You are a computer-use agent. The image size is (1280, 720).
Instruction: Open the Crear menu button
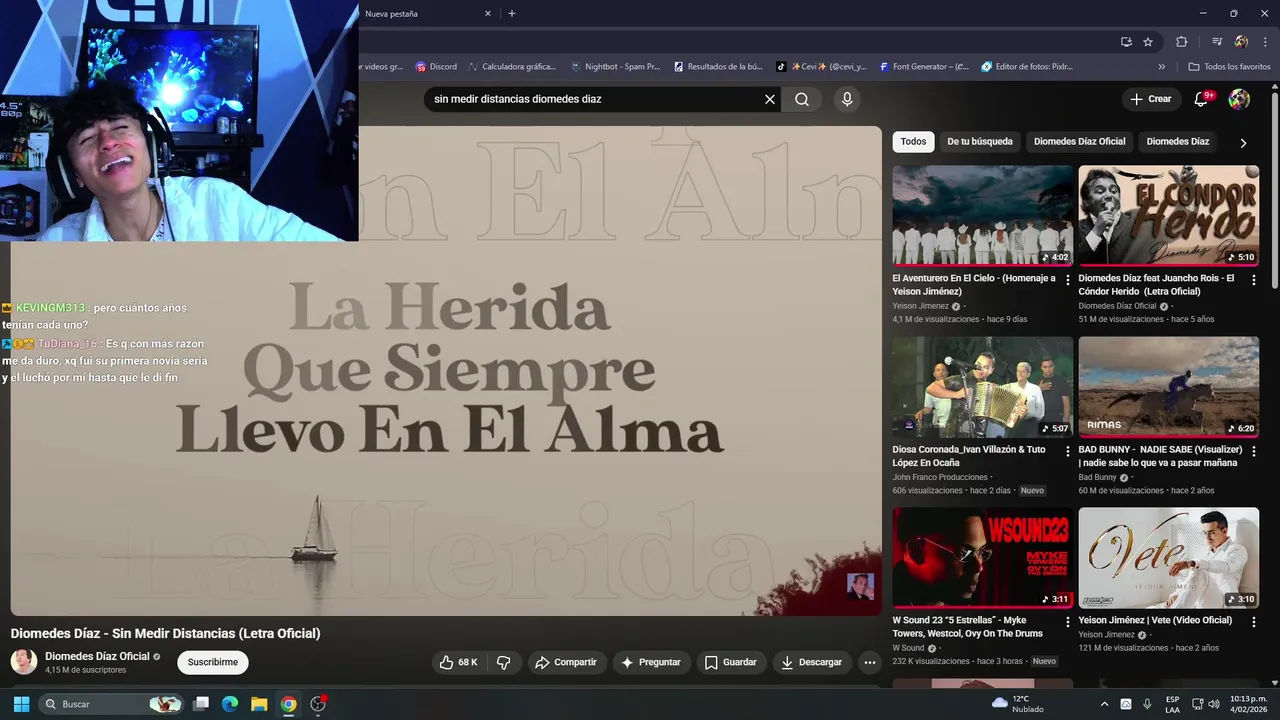(1150, 99)
